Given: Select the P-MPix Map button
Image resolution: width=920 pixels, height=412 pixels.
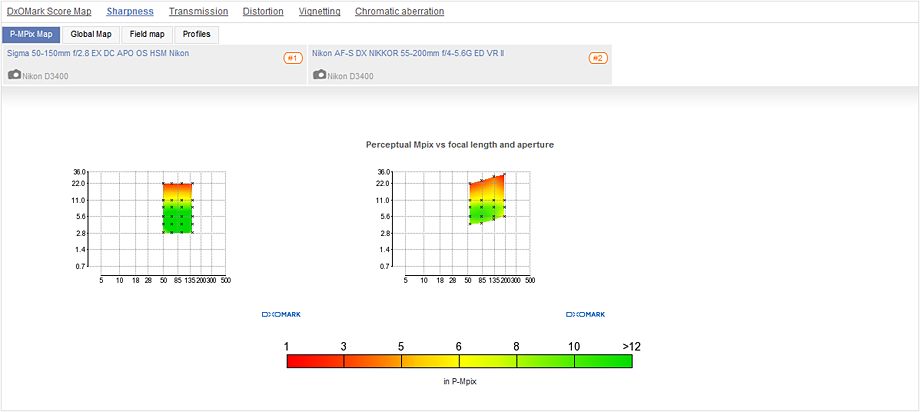Looking at the screenshot, I should [31, 35].
